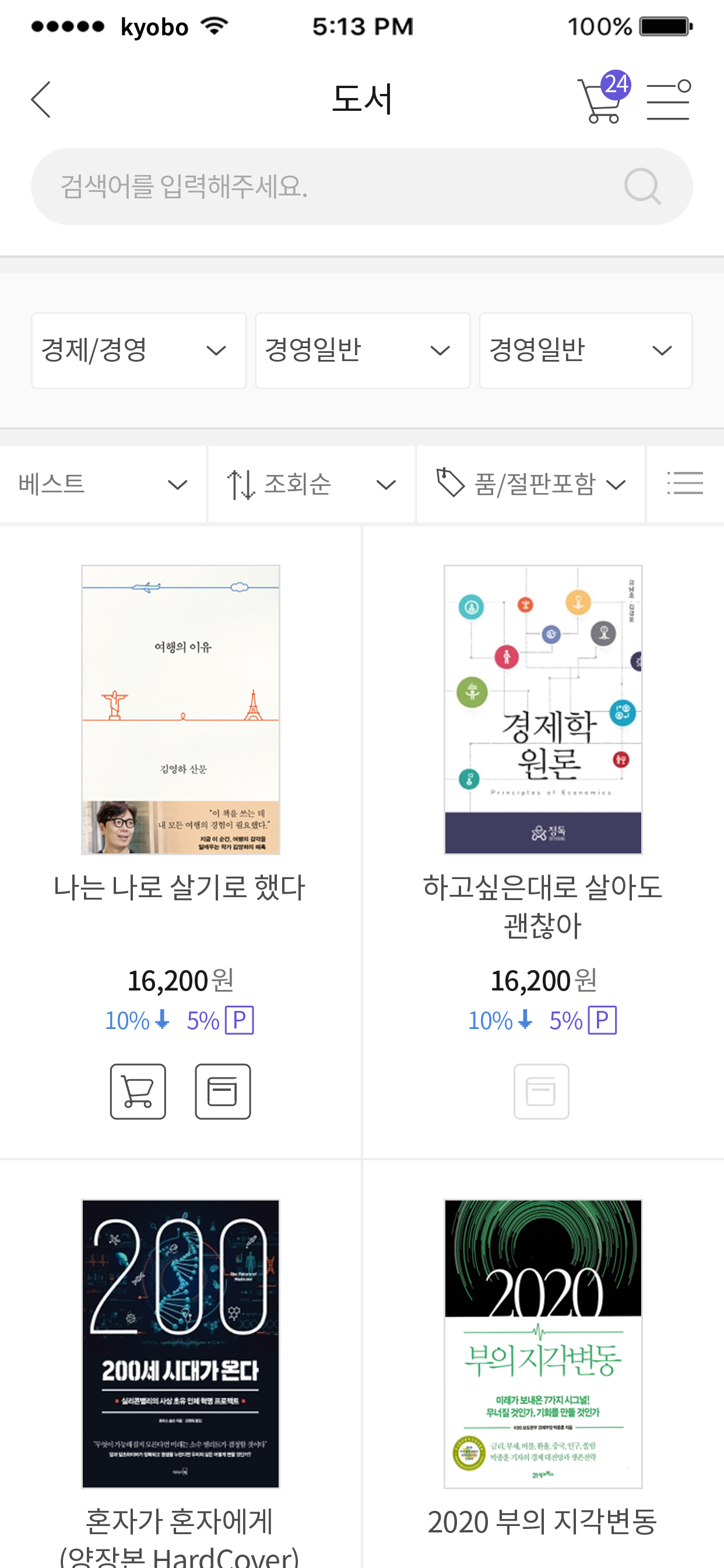Image resolution: width=724 pixels, height=1568 pixels.
Task: Open the 여행의 이유 book cover
Action: 181,709
